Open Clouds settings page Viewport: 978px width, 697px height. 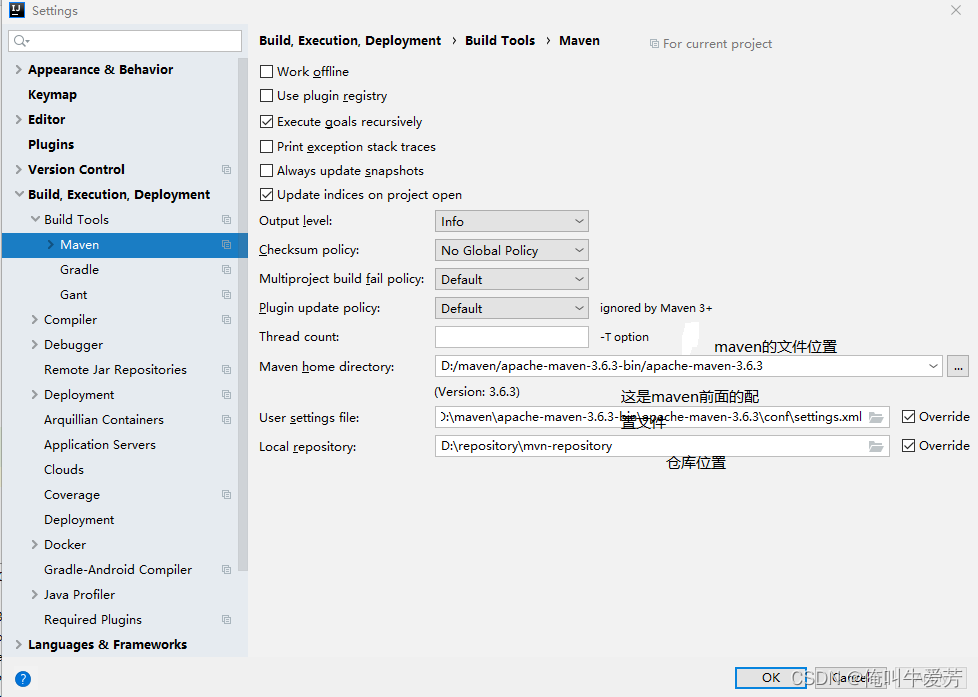64,470
